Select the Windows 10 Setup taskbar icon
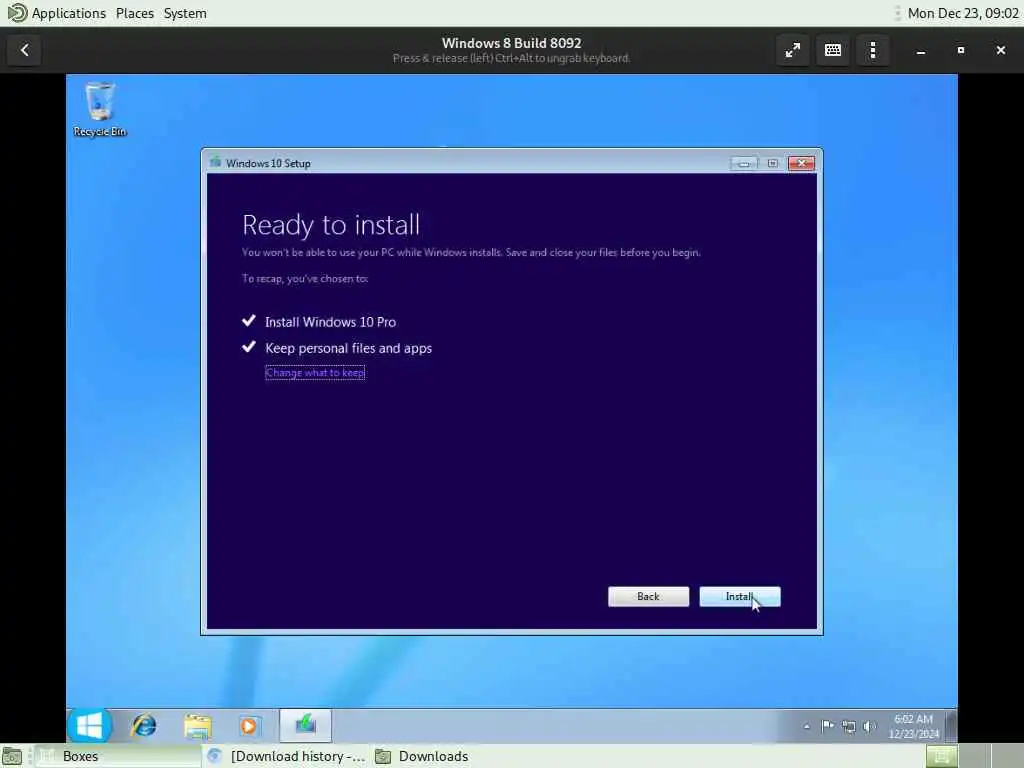Image resolution: width=1024 pixels, height=768 pixels. [x=306, y=726]
